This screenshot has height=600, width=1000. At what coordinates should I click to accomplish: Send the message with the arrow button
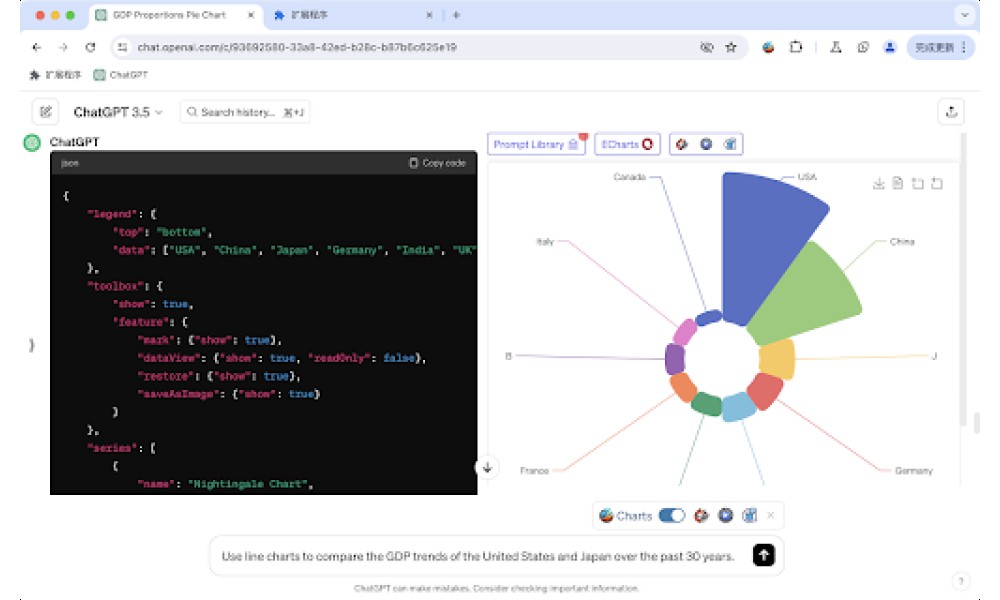763,555
